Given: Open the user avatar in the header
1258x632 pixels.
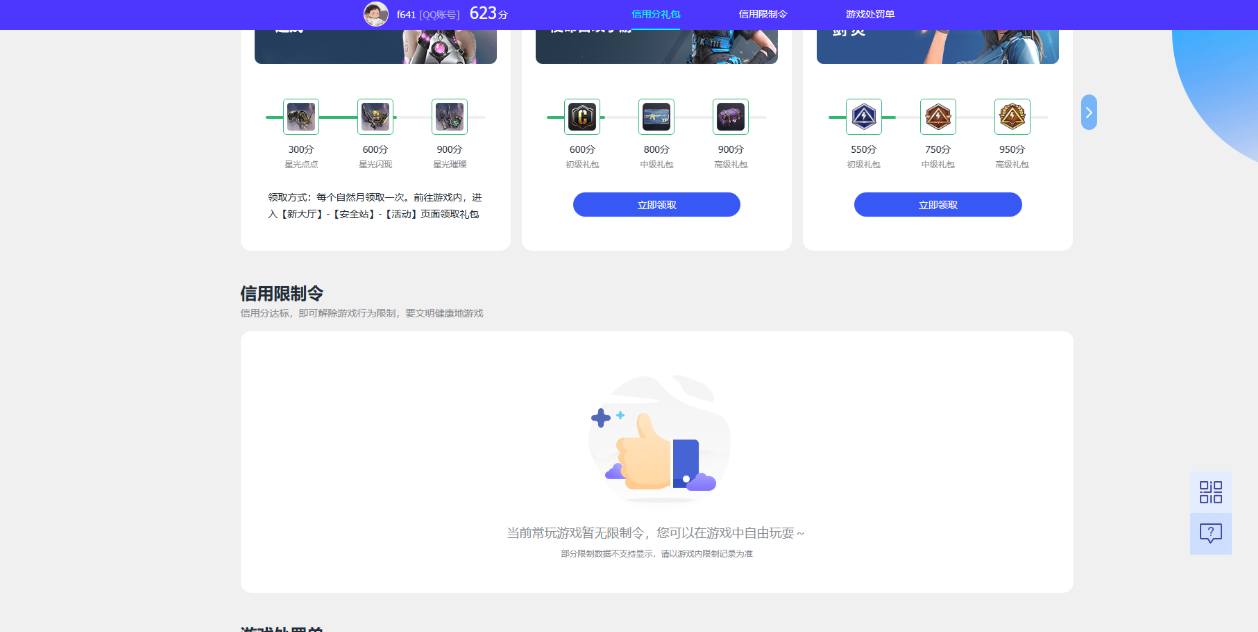Looking at the screenshot, I should [x=376, y=14].
